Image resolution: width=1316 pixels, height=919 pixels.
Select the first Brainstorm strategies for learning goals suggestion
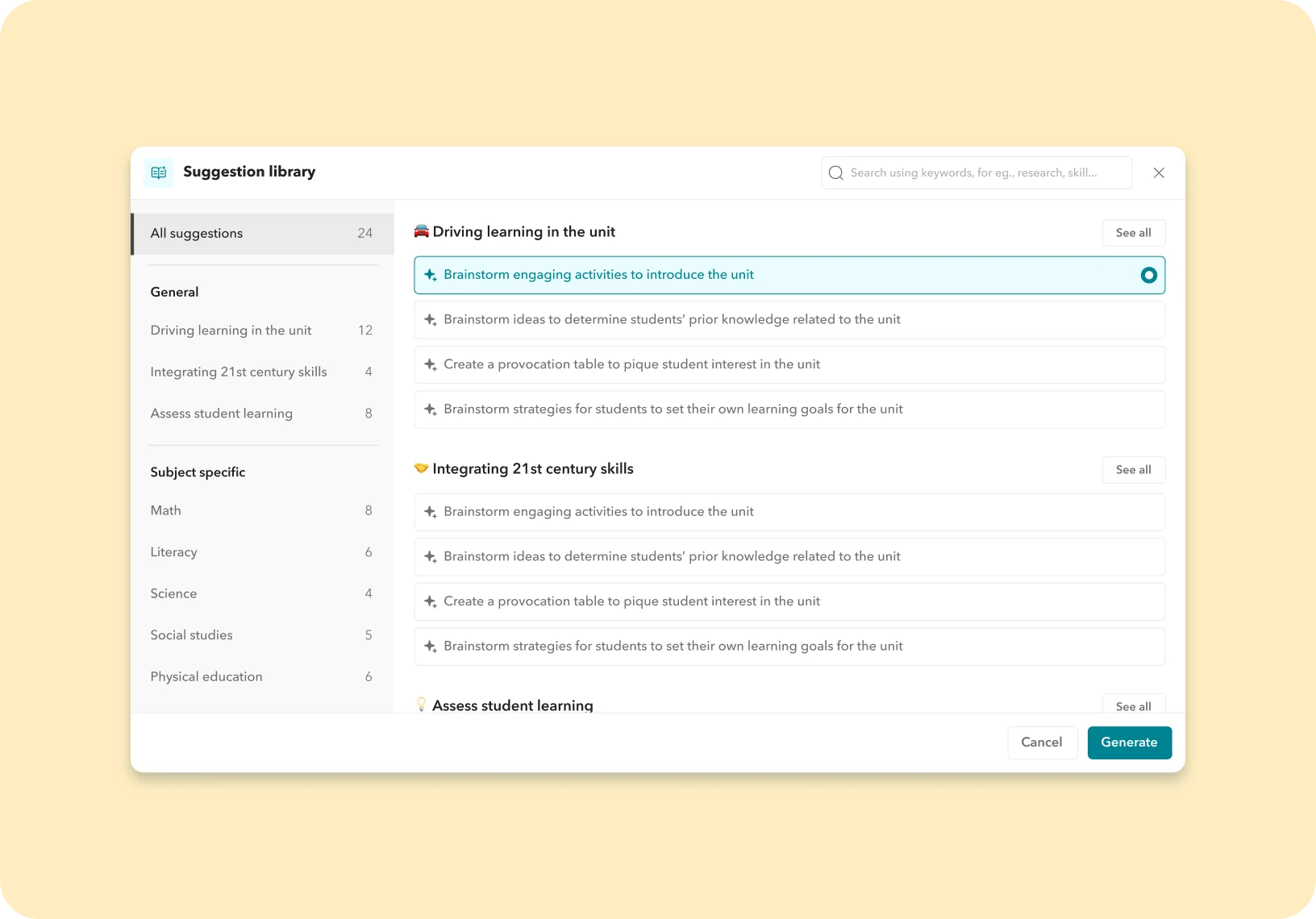673,410
